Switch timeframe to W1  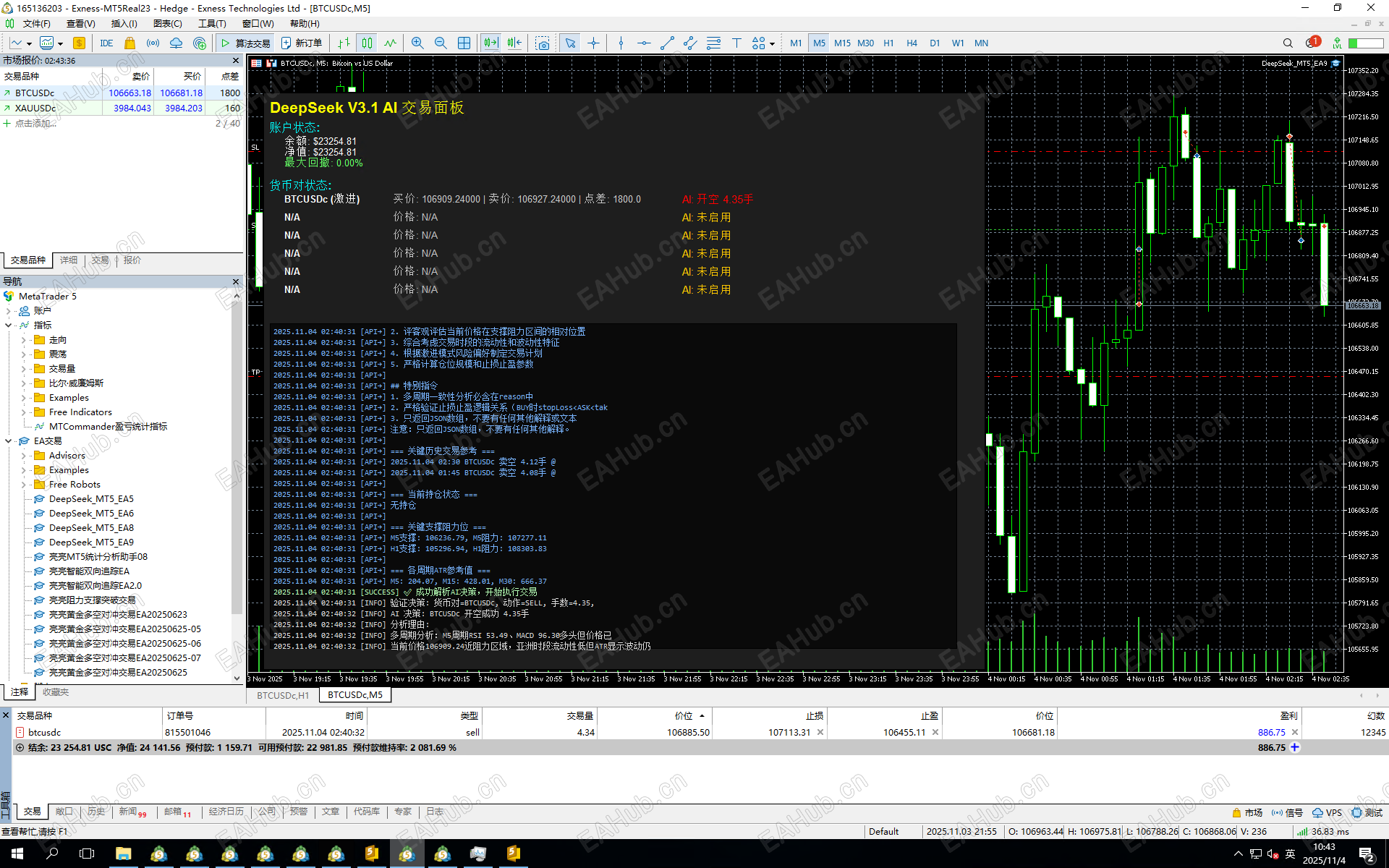pos(958,43)
